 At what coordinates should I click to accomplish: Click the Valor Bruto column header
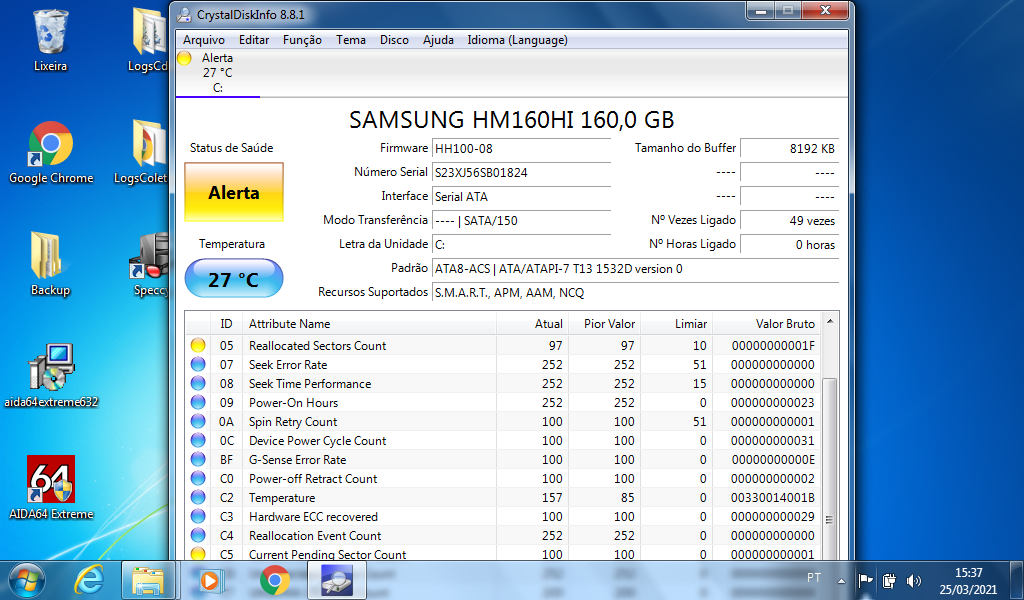(x=766, y=324)
